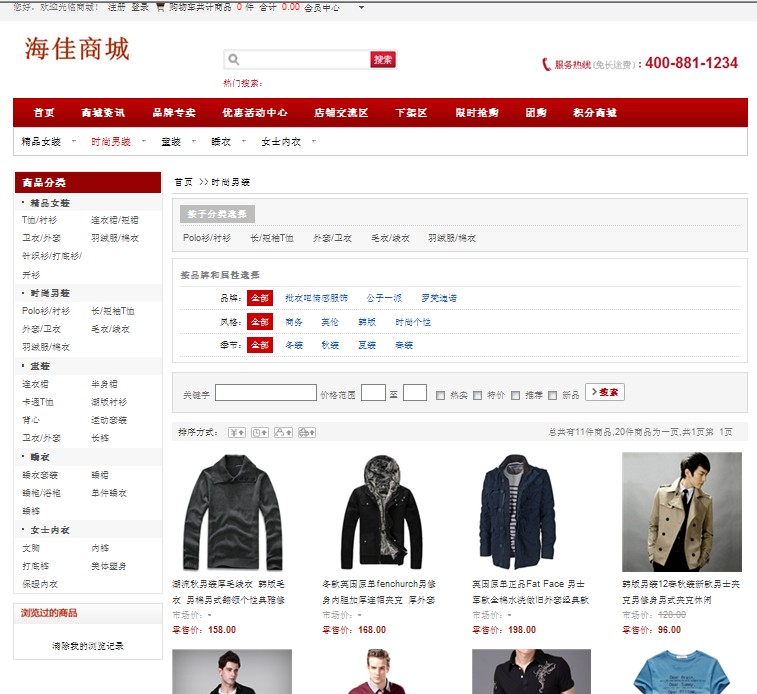Image resolution: width=757 pixels, height=694 pixels.
Task: Open 美体塑身 in sidebar 女士内衣
Action: [x=109, y=566]
